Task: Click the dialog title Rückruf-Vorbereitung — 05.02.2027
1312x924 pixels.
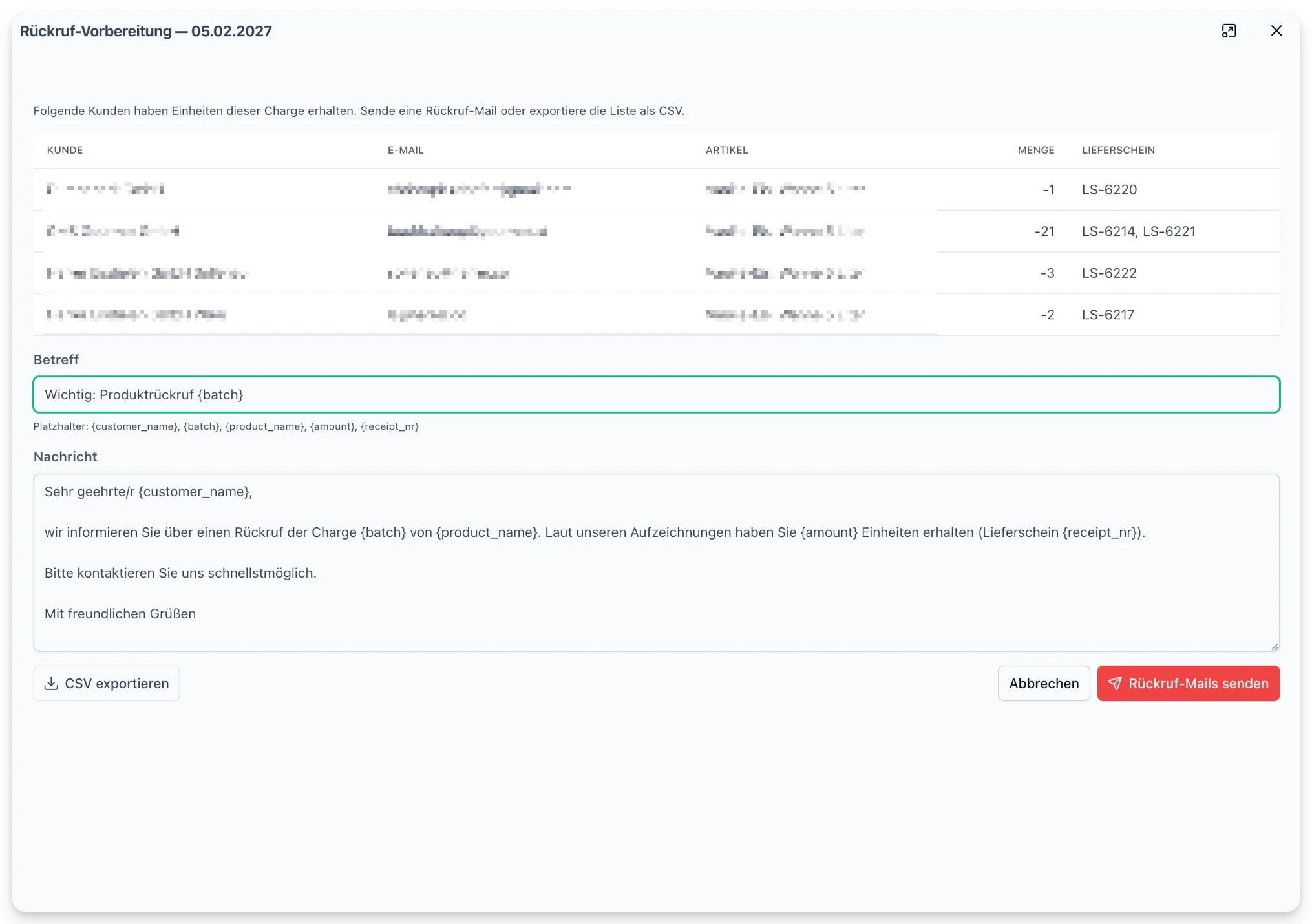Action: click(x=146, y=31)
